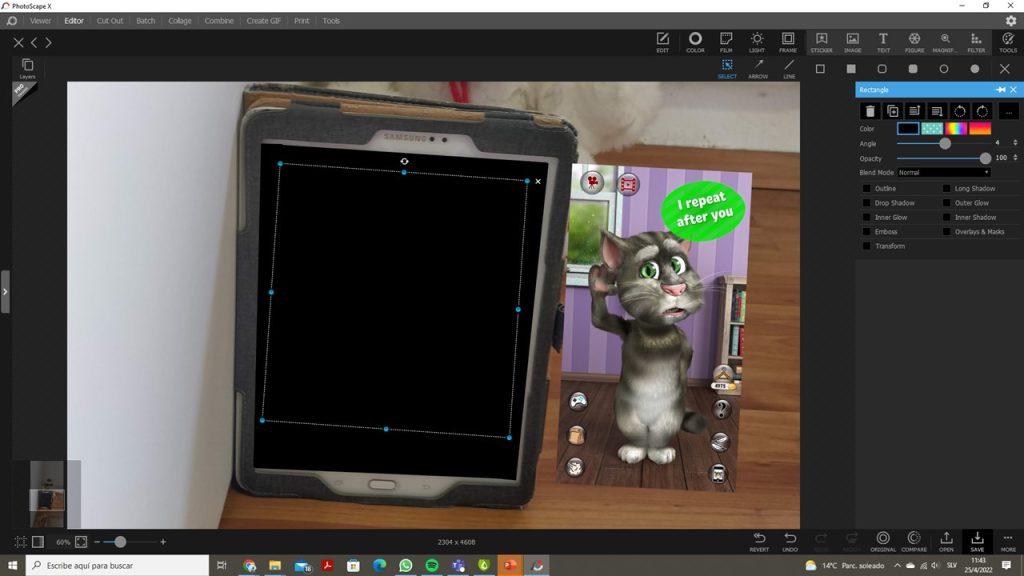Adjust the Angle value stepper
The image size is (1024, 576).
tap(1015, 142)
